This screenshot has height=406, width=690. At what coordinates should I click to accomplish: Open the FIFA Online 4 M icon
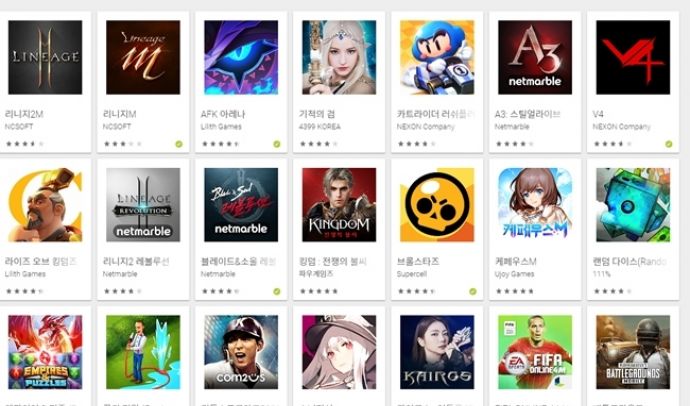tap(535, 352)
